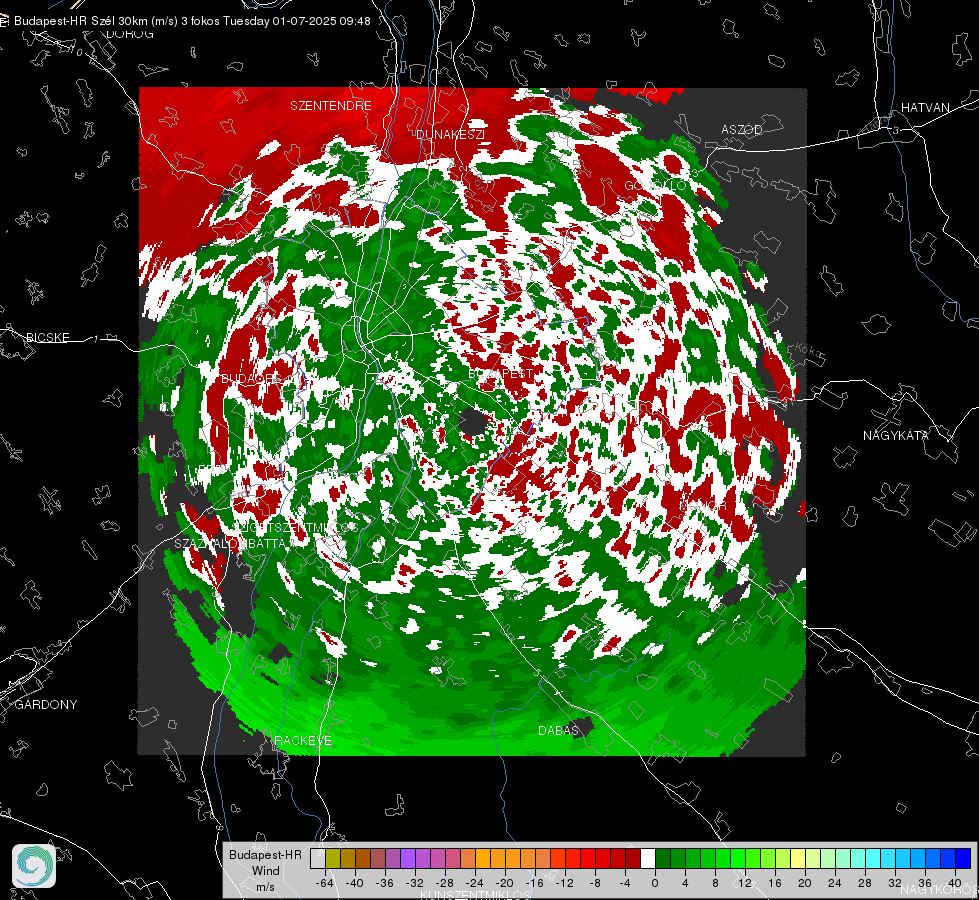This screenshot has width=979, height=900.
Task: Click the SZAZHALOMBATTA town label
Action: [230, 543]
